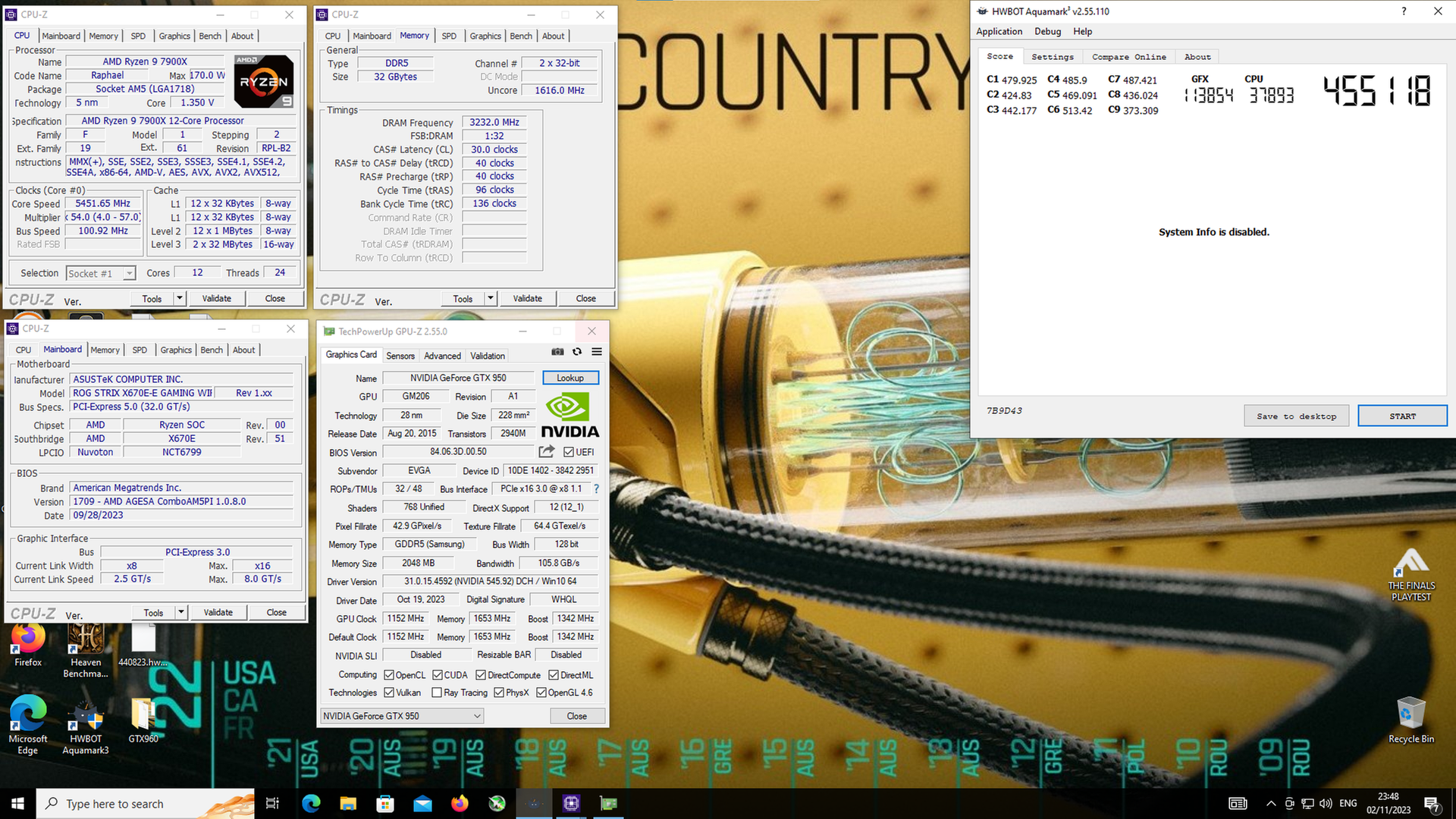Click the GPU-Z Name field showing GTX 950
Image resolution: width=1456 pixels, height=819 pixels.
coord(458,378)
